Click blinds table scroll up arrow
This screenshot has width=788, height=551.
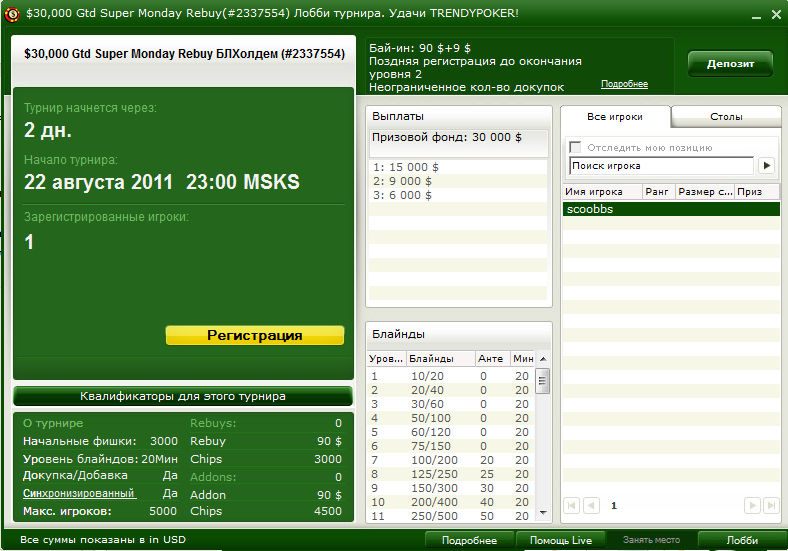pos(543,359)
